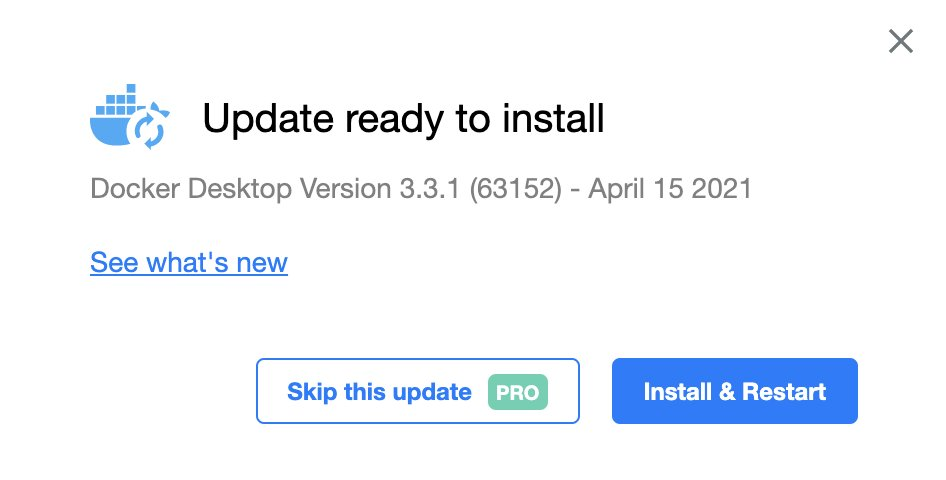Click the green PRO badge
Image resolution: width=946 pixels, height=480 pixels.
tap(518, 392)
